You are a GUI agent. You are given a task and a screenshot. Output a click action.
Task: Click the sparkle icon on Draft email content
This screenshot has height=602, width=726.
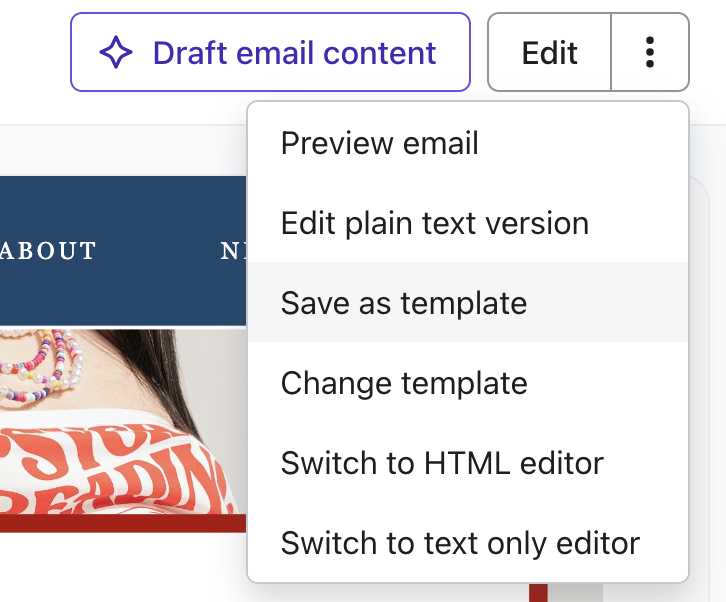tap(116, 52)
